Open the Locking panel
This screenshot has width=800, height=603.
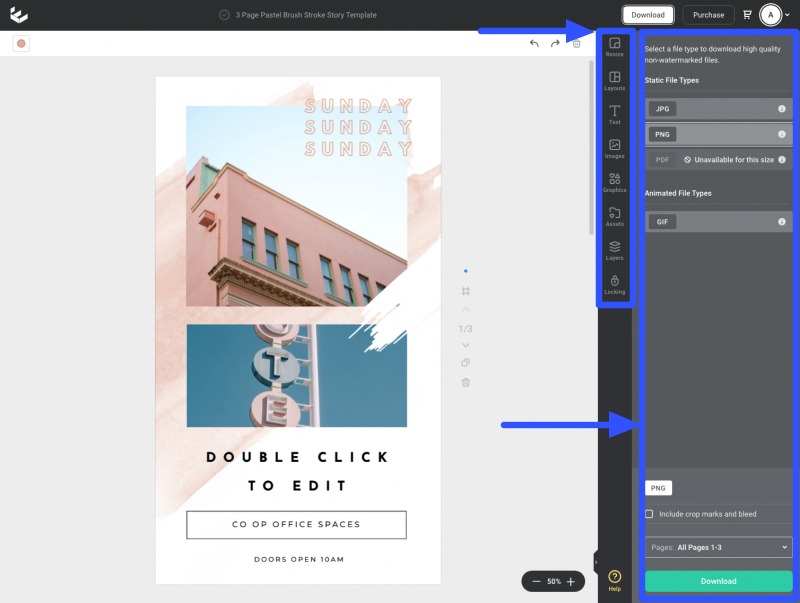[x=614, y=284]
